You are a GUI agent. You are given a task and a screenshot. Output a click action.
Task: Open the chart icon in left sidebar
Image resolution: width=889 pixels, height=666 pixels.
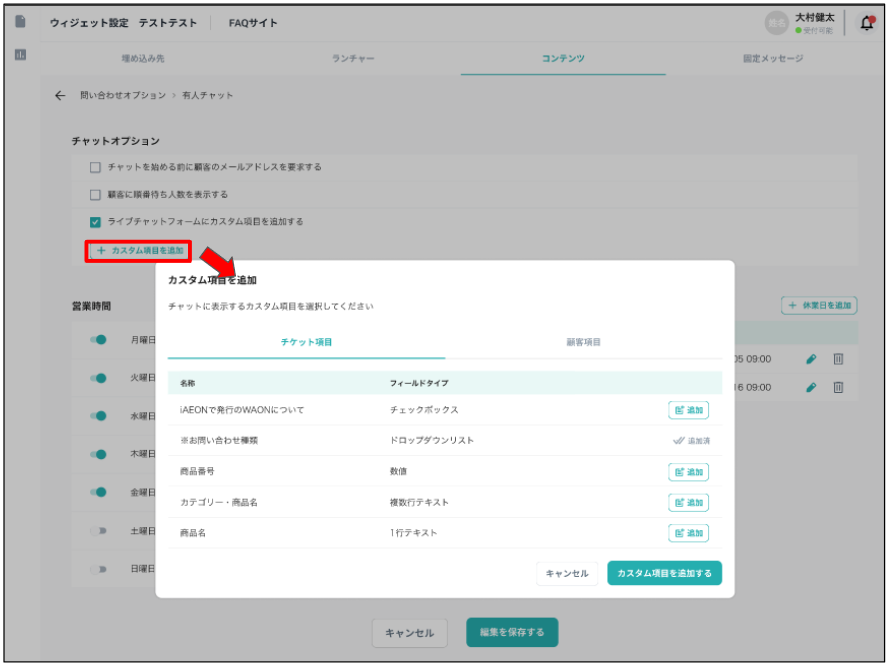coord(20,56)
